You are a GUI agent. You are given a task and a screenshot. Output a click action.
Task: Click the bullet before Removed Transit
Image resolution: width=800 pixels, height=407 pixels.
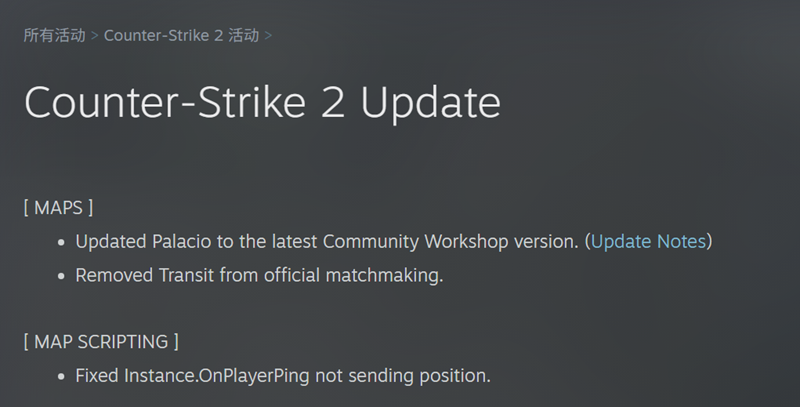[61, 275]
